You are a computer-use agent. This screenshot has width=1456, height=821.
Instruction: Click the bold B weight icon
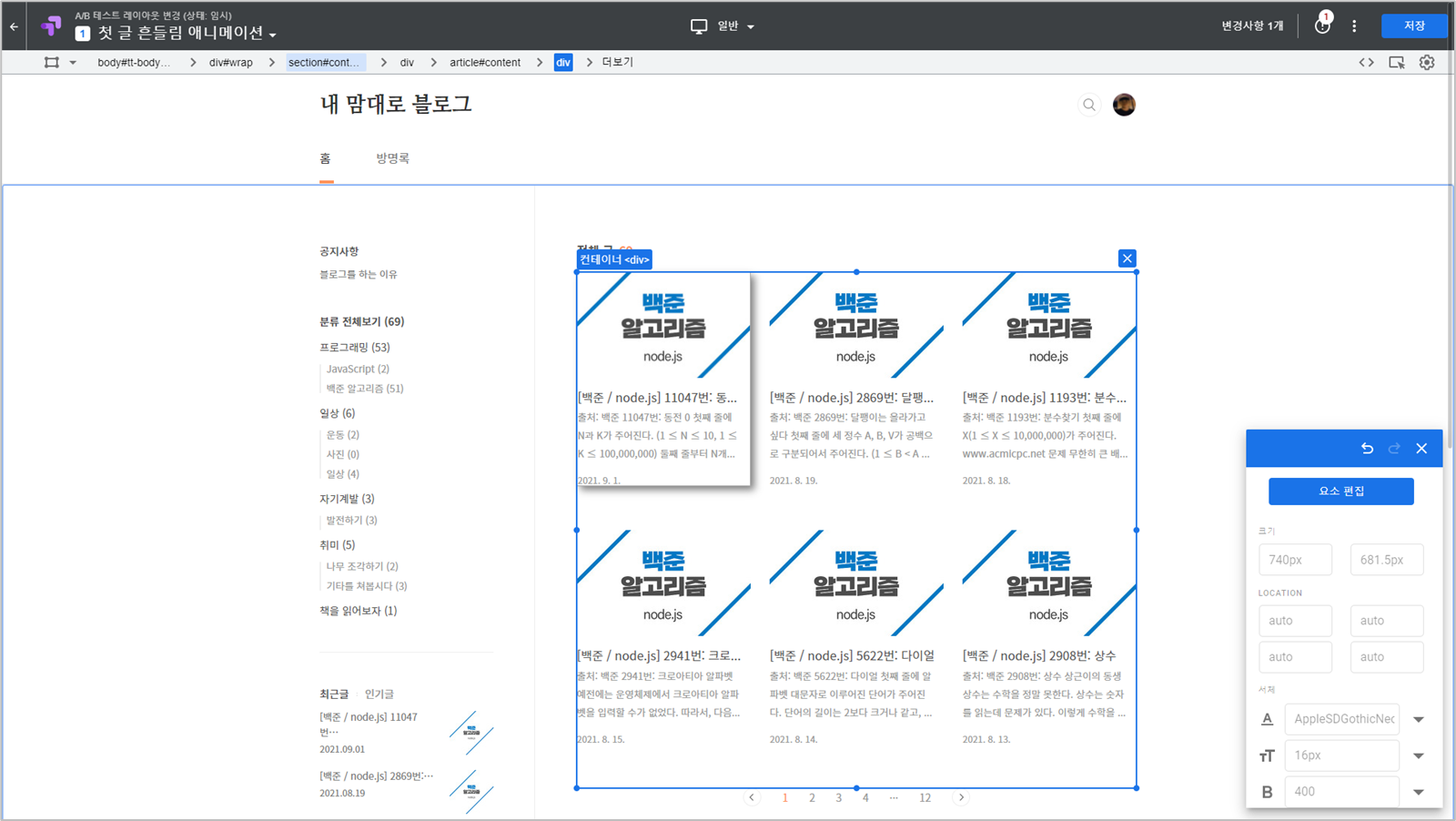(1267, 792)
